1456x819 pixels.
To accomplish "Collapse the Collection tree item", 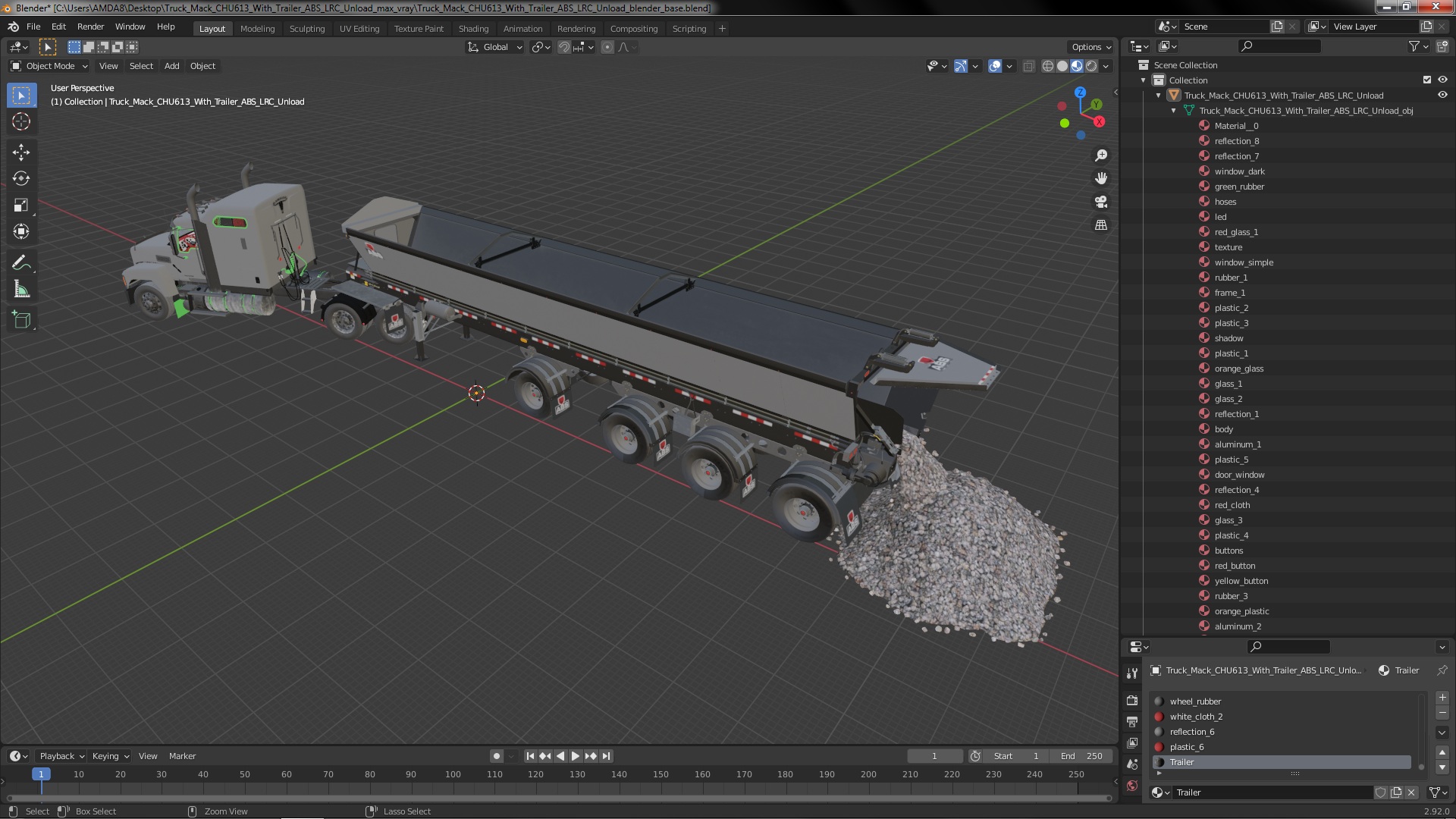I will pos(1144,80).
